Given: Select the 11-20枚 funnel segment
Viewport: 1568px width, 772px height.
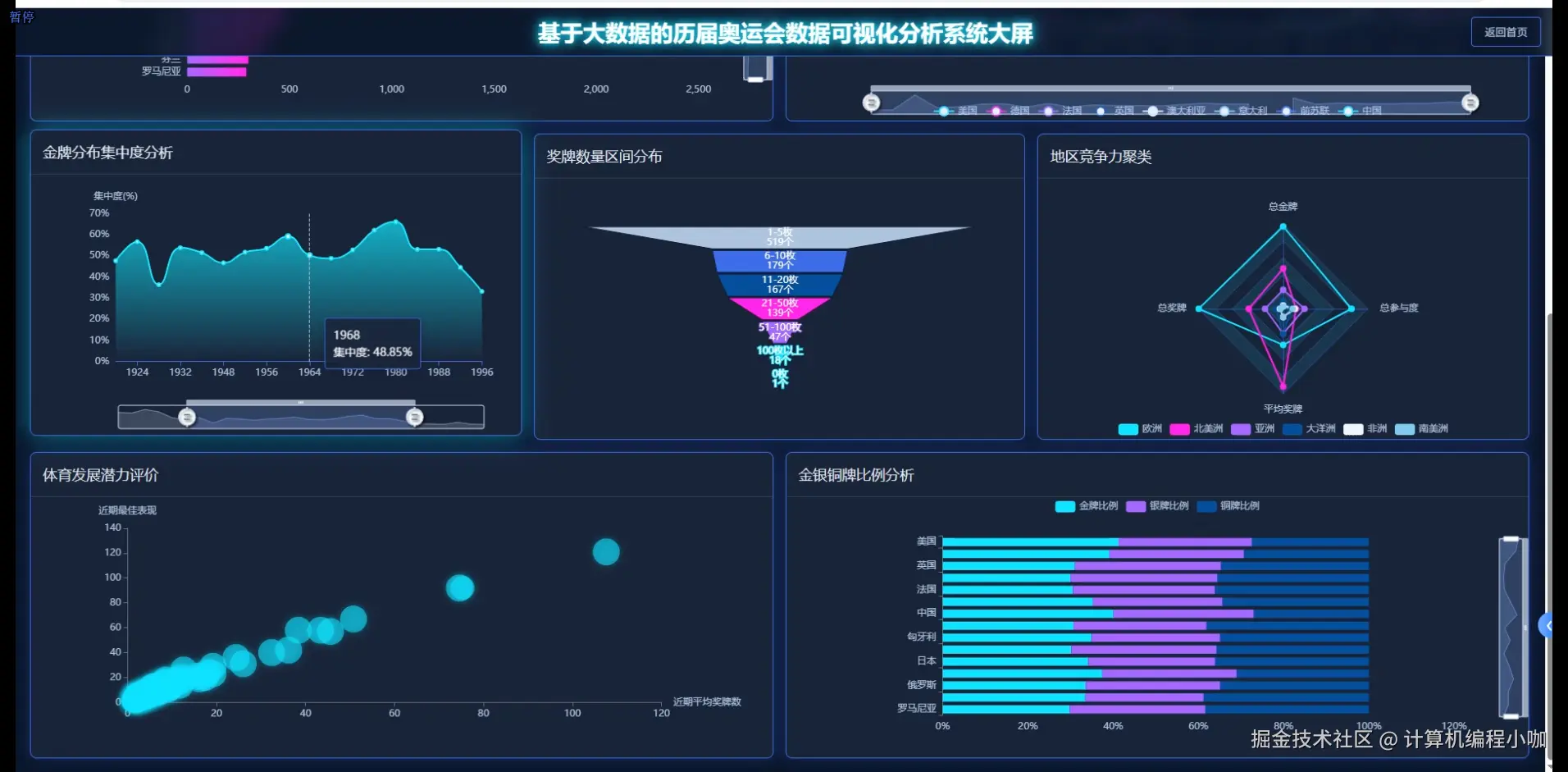Looking at the screenshot, I should click(x=780, y=285).
